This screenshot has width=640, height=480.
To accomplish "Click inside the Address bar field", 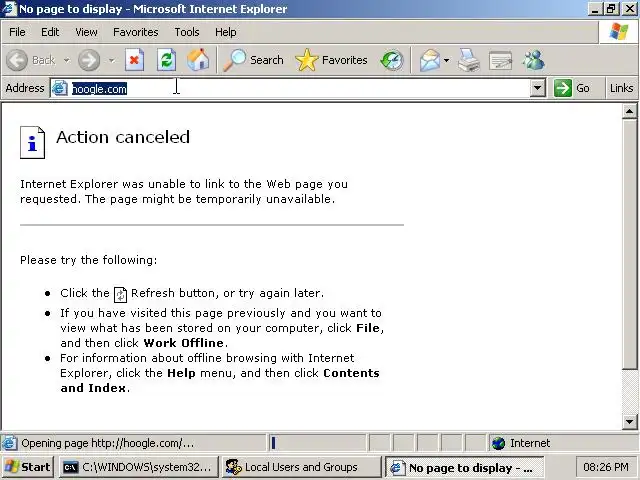I will tap(300, 88).
